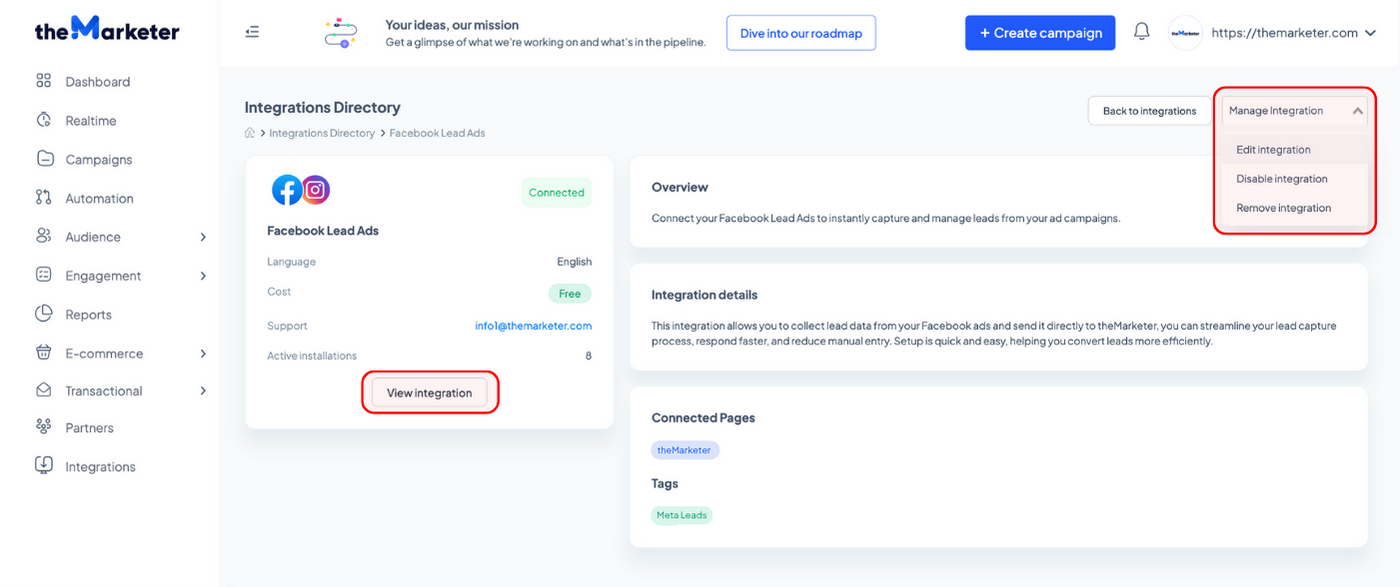
Task: Click the View integration button
Action: click(x=429, y=393)
